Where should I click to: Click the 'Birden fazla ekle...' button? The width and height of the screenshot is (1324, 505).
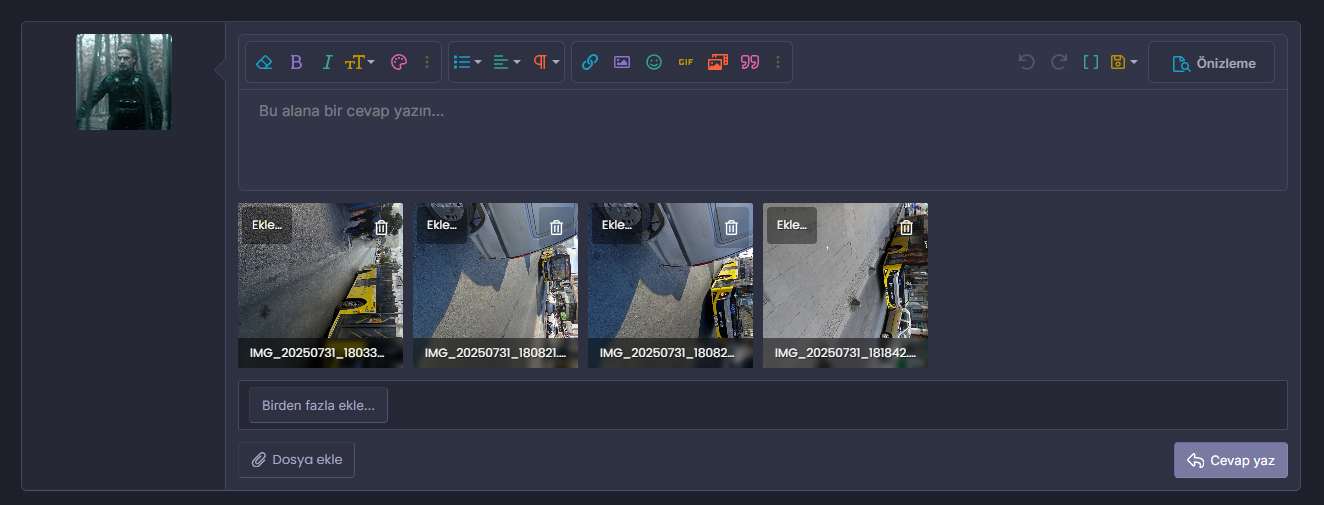318,405
